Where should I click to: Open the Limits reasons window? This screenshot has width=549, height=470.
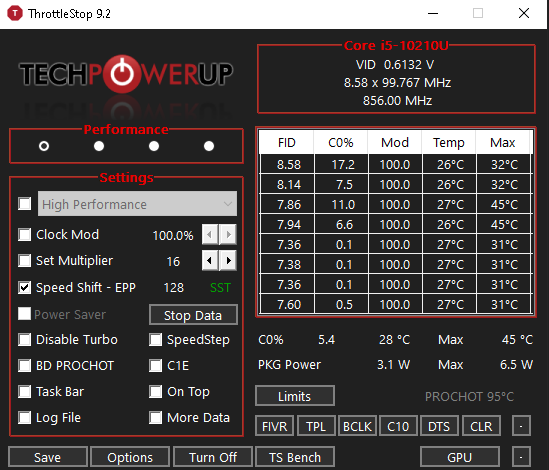click(x=294, y=396)
